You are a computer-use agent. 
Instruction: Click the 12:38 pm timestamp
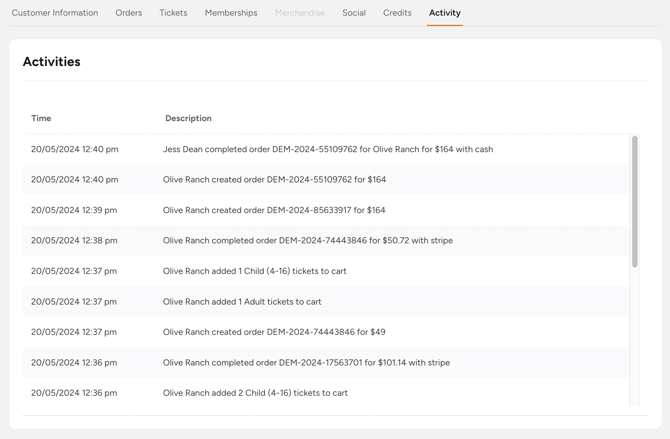74,241
